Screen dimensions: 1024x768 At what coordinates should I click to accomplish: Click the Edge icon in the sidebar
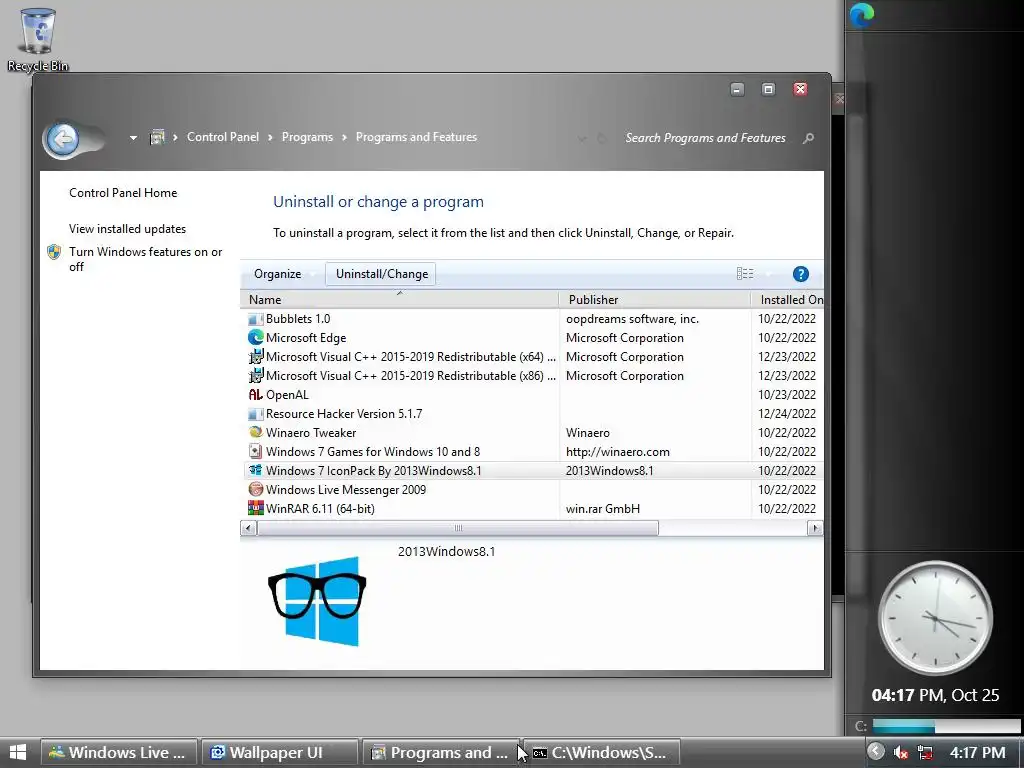pyautogui.click(x=861, y=15)
